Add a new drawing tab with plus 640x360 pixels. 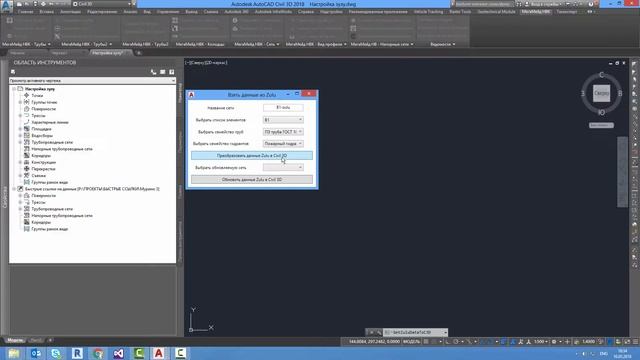click(x=139, y=53)
